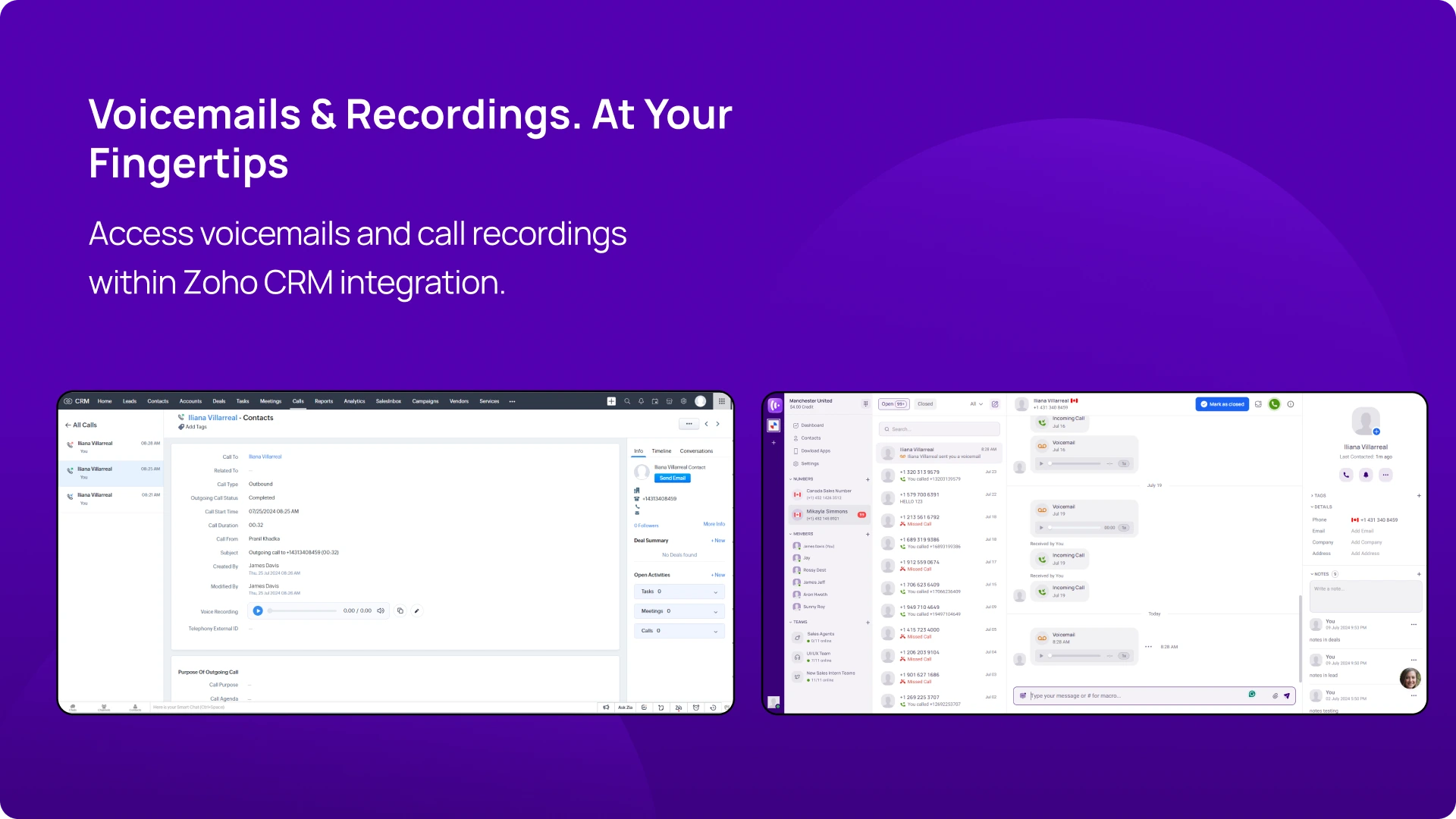This screenshot has height=819, width=1456.
Task: Click the plus icon next to TEAMS section
Action: 868,623
